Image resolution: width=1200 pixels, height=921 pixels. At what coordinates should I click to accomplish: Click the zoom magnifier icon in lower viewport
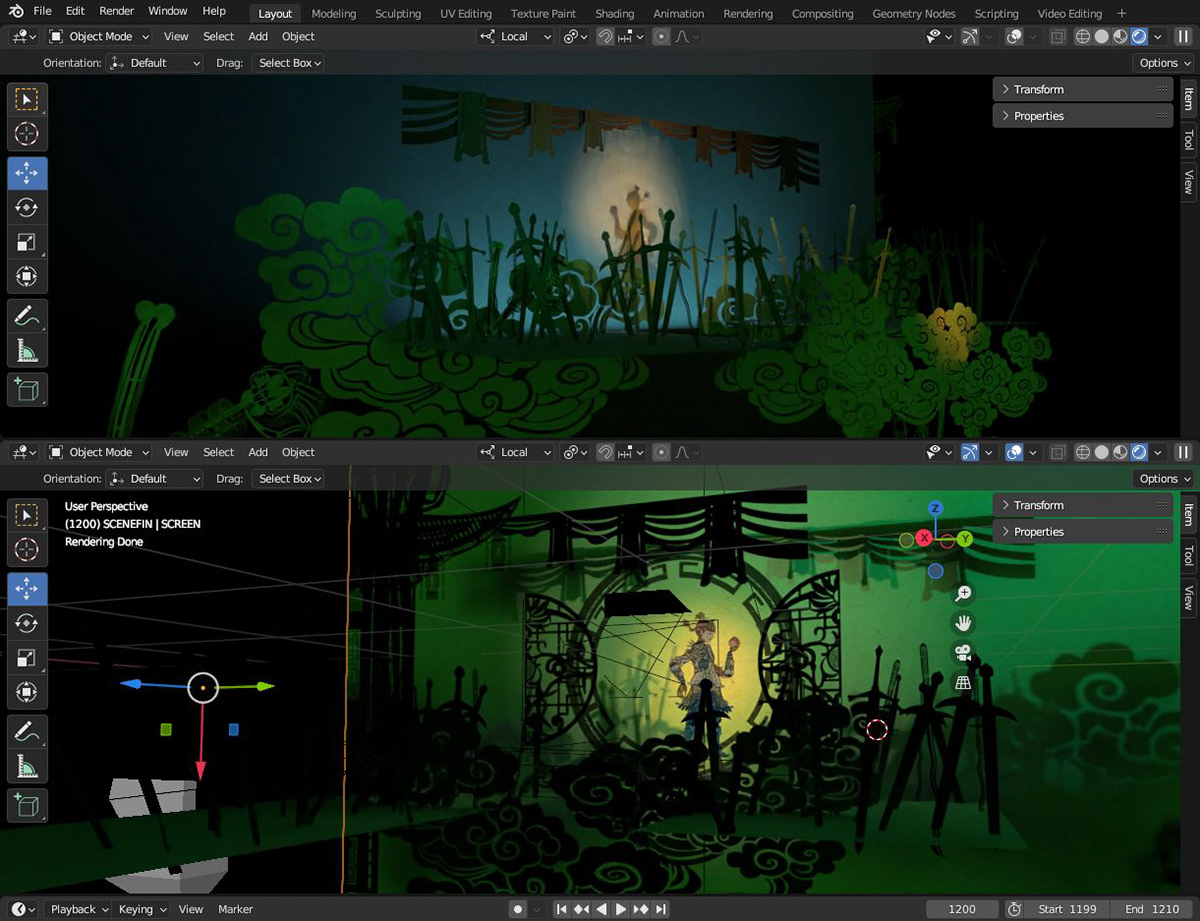coord(963,594)
